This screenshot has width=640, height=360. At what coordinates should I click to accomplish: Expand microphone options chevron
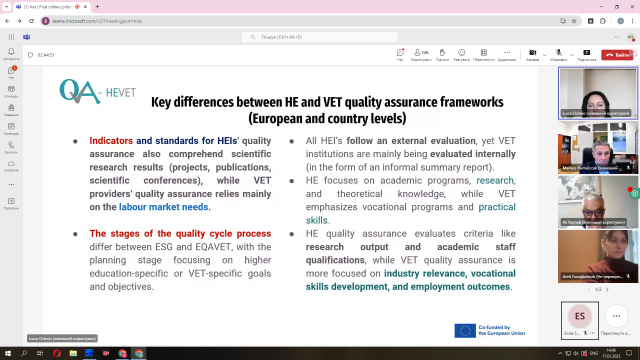click(572, 55)
